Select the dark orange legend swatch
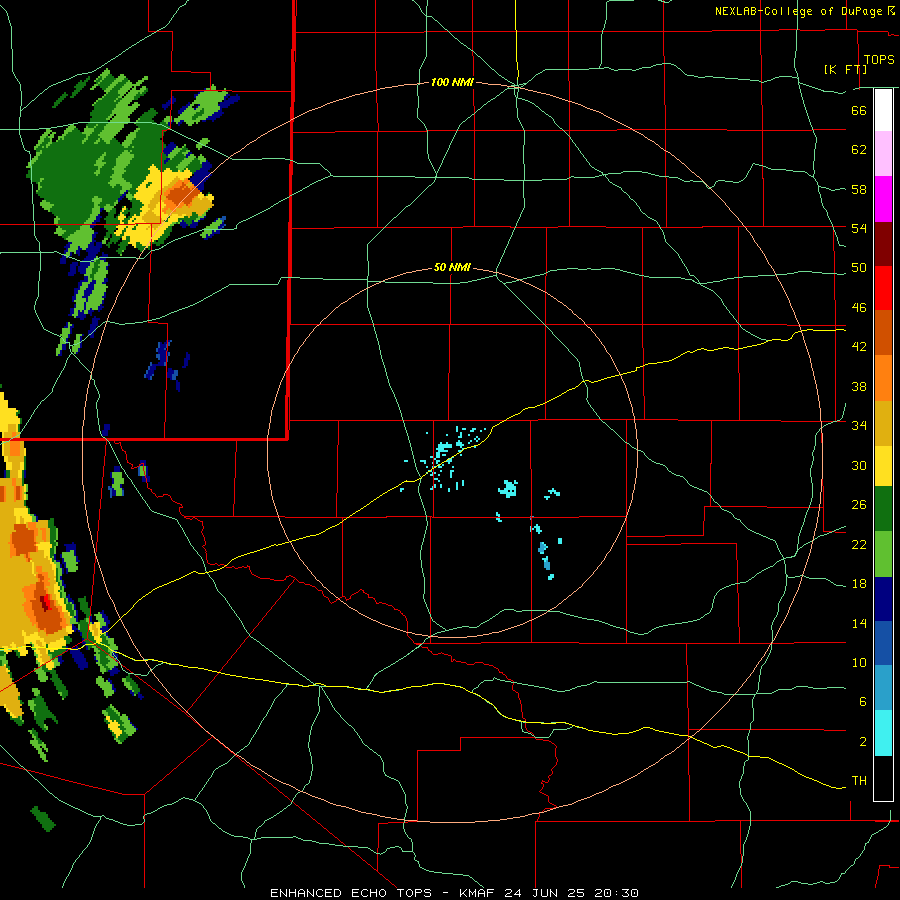Viewport: 900px width, 900px height. click(x=883, y=332)
